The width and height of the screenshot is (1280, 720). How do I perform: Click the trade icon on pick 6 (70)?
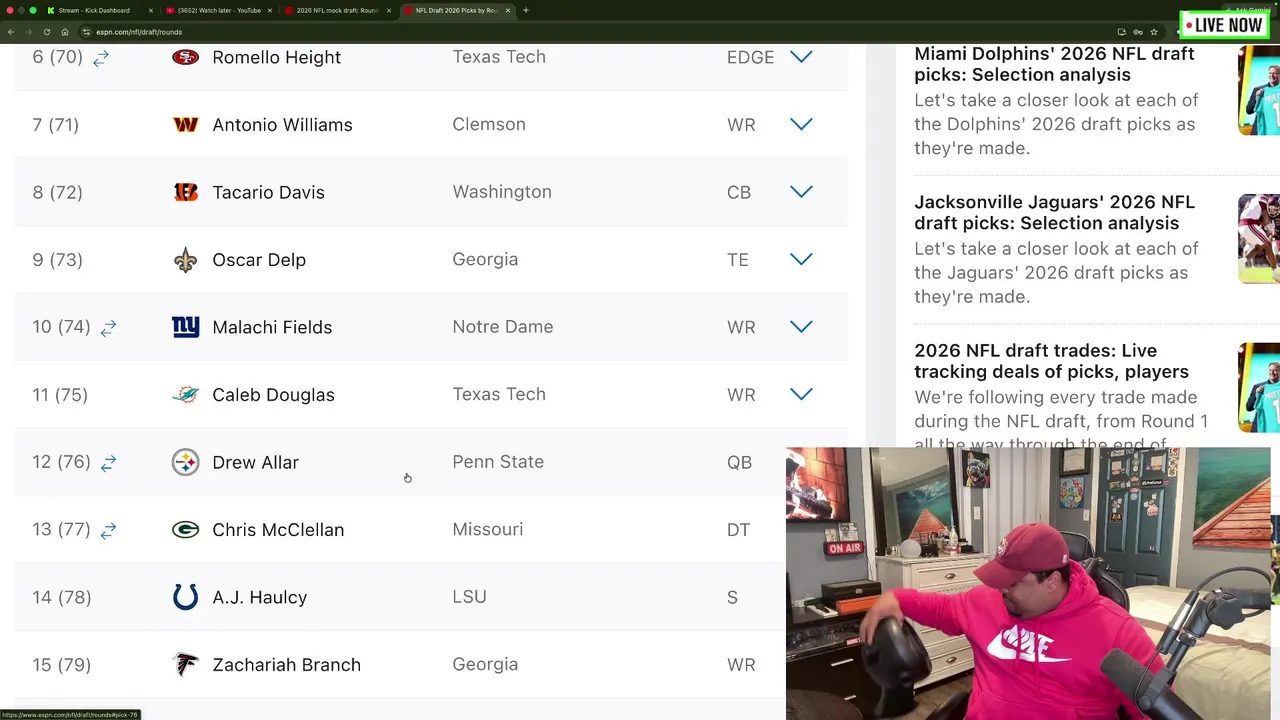pos(101,59)
